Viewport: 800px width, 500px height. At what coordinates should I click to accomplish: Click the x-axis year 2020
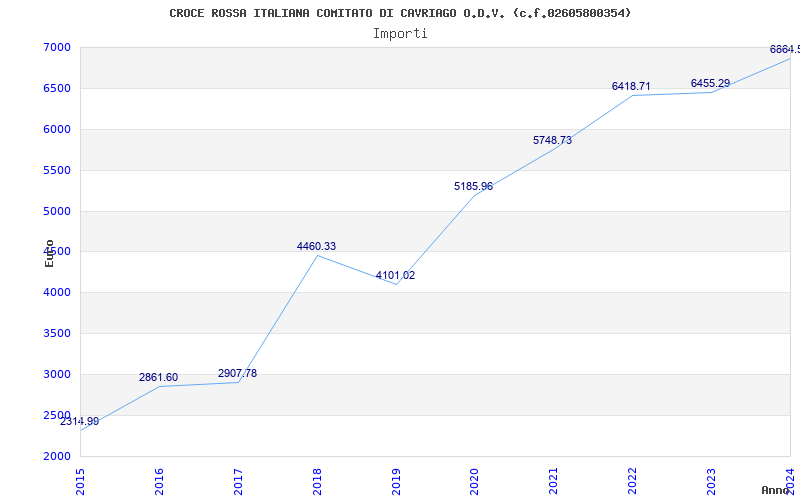tap(474, 482)
